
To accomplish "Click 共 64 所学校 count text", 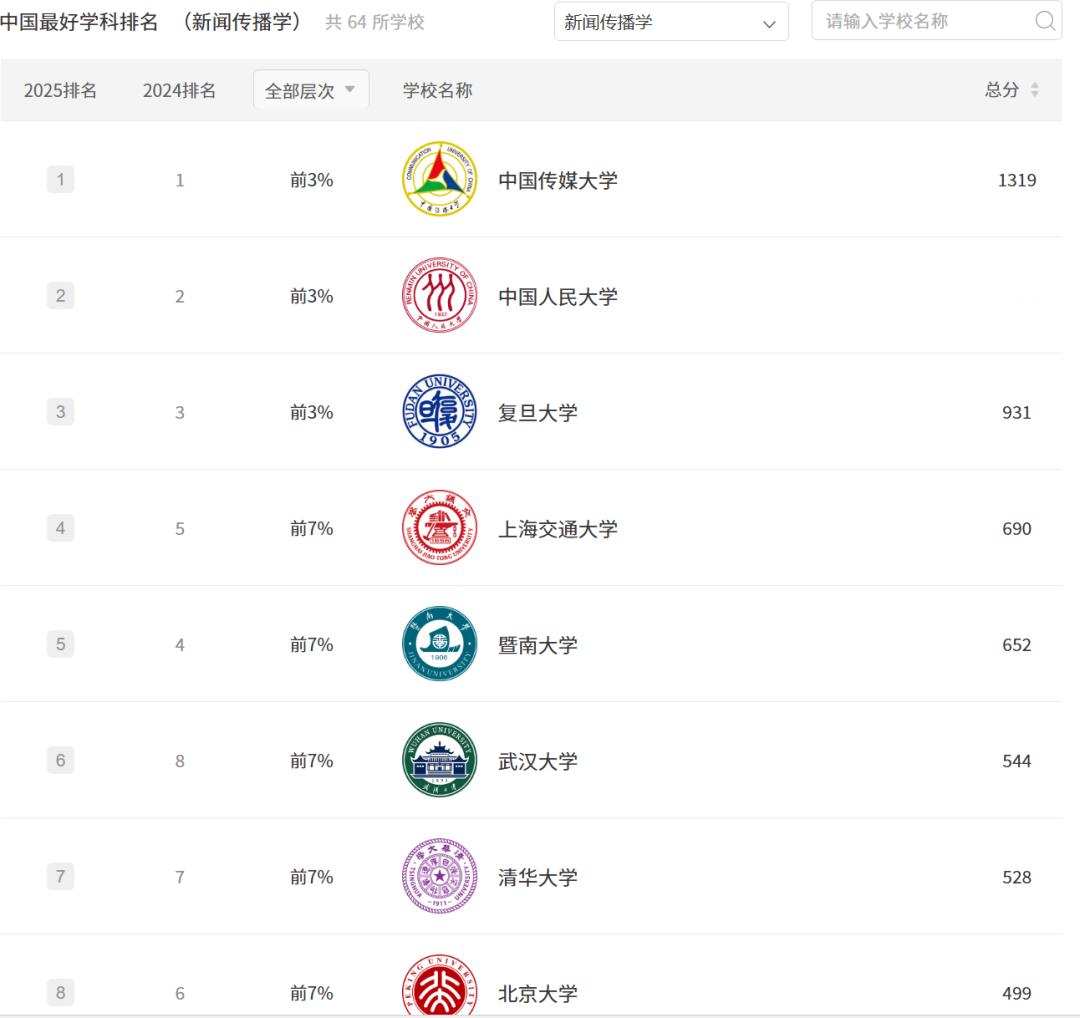I will [x=375, y=22].
